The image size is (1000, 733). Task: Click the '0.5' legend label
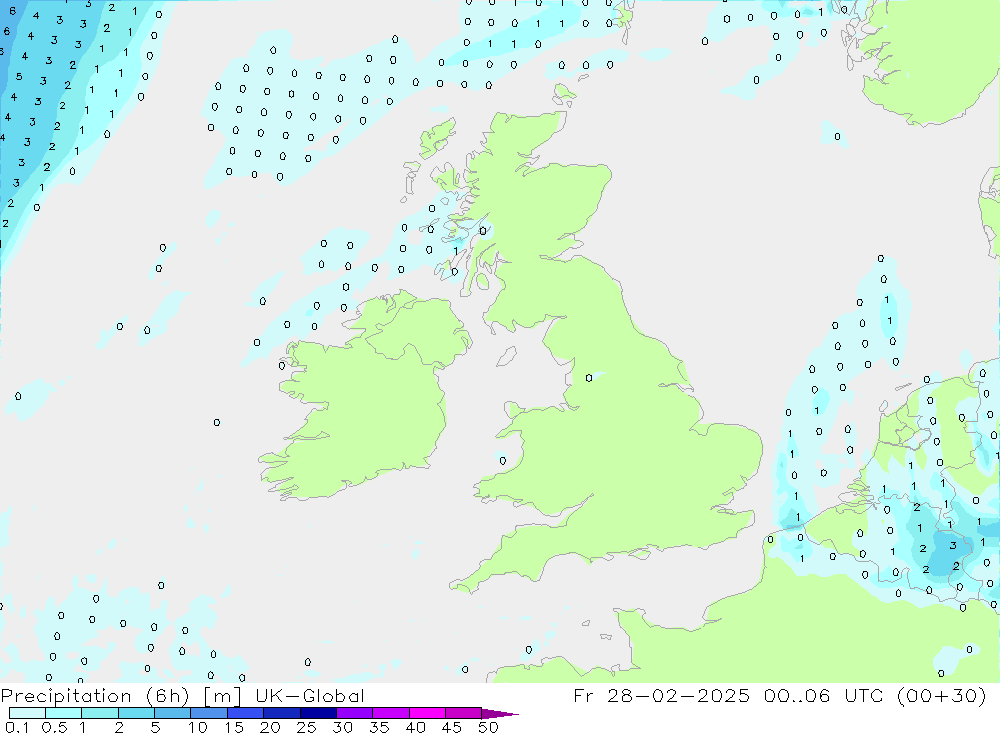coord(54,727)
